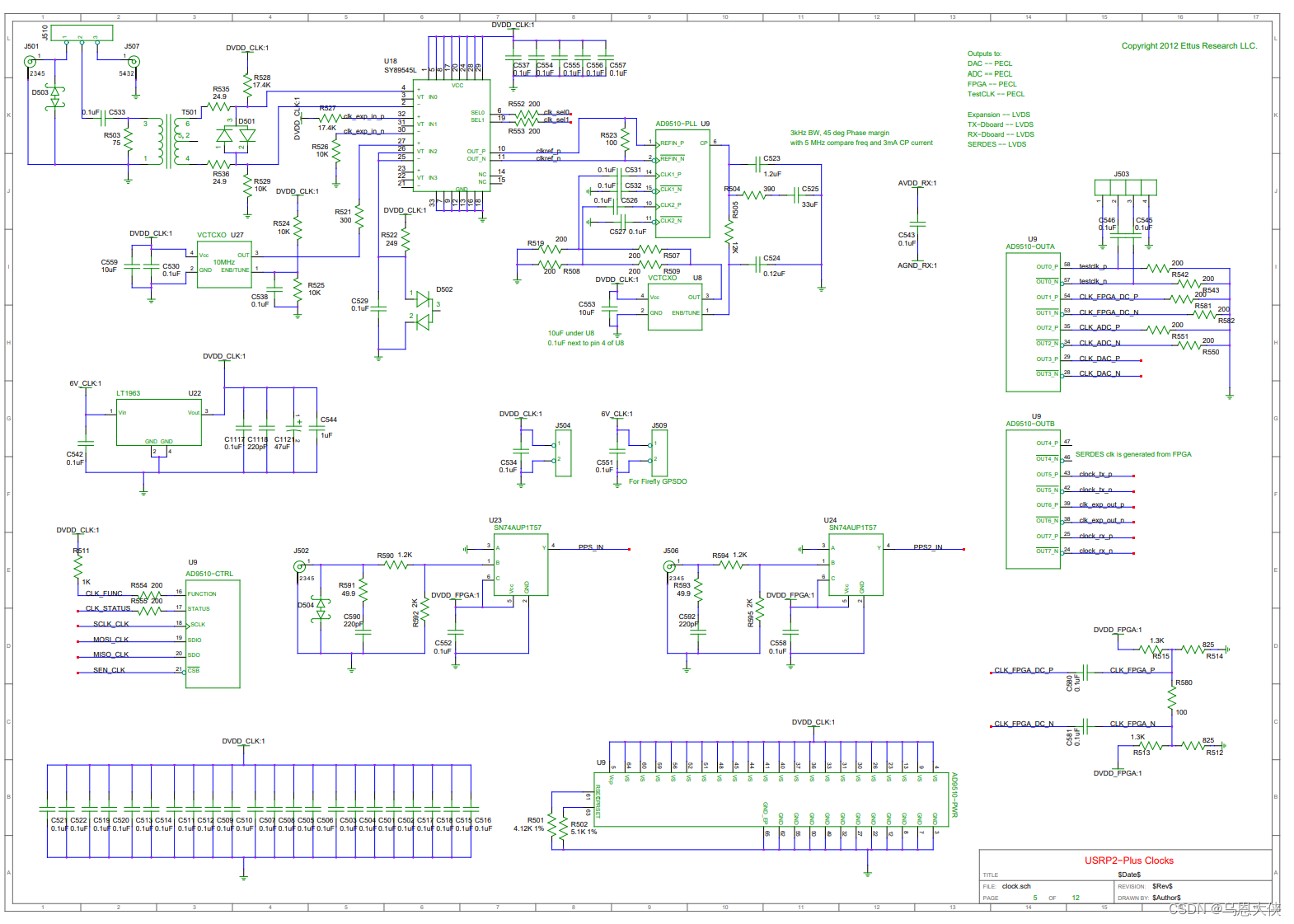Click the 'VCTCXO U27' oscillator label
Screen dimensions: 1294x924
pyautogui.click(x=220, y=235)
